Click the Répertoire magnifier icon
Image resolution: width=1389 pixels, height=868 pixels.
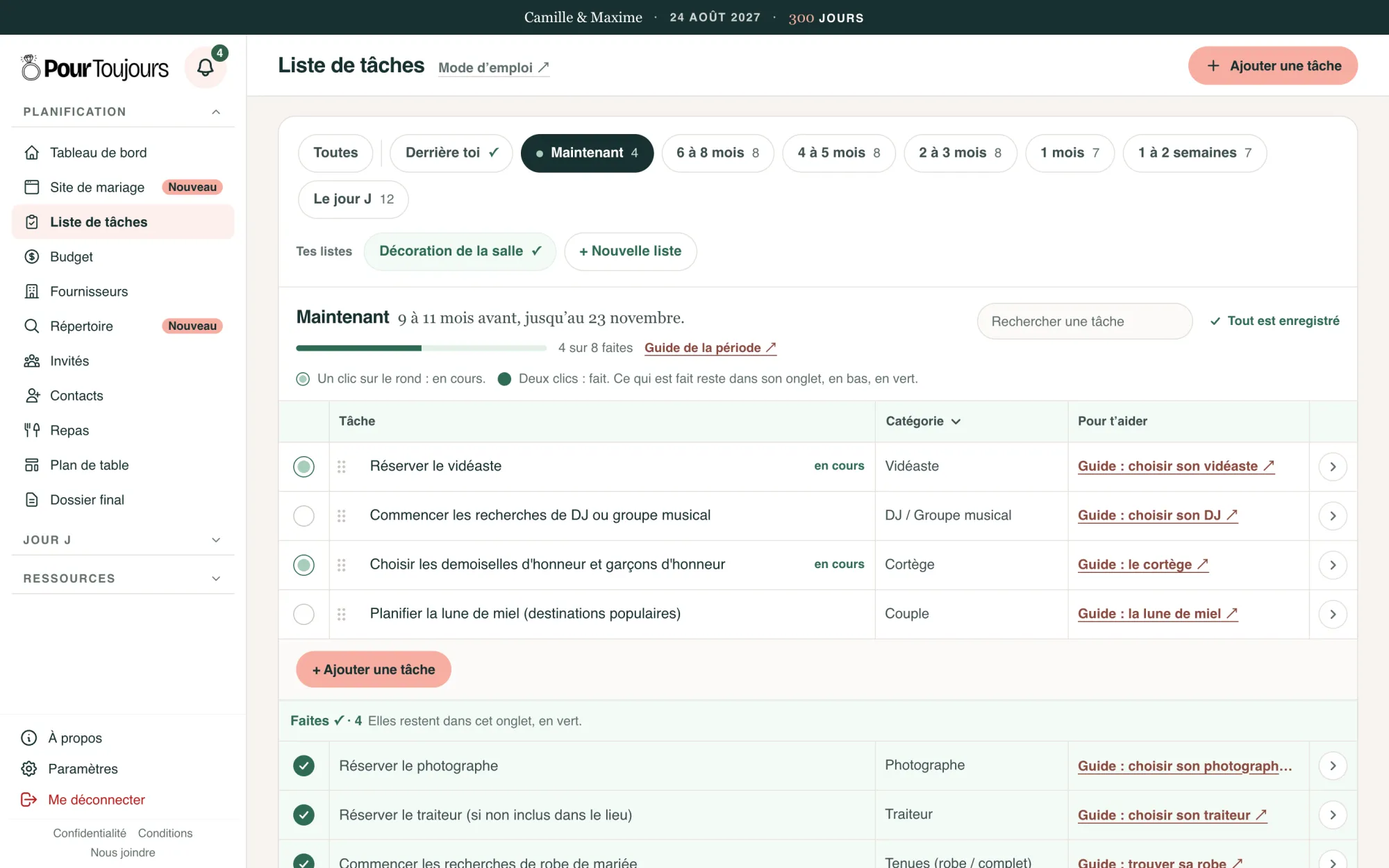(32, 326)
